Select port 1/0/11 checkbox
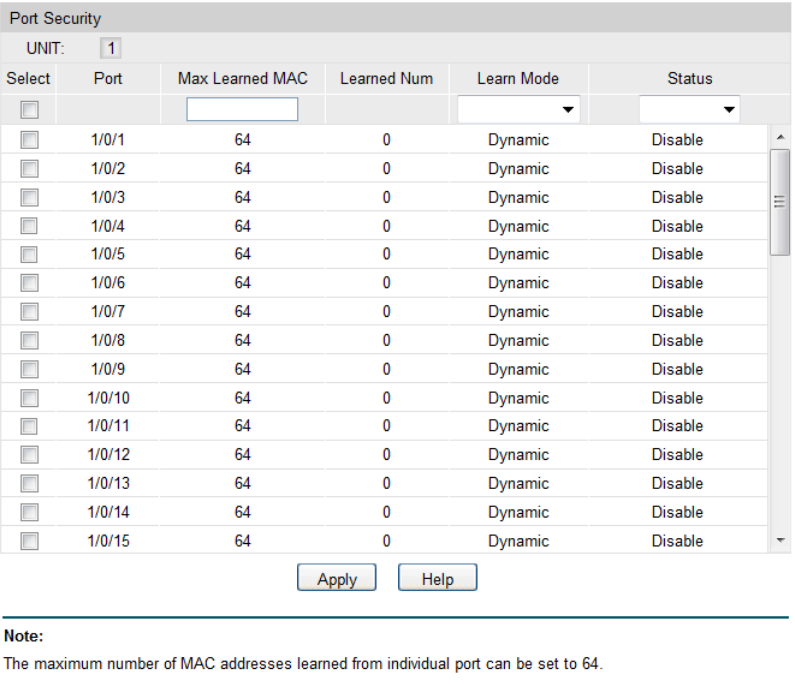This screenshot has width=795, height=686. point(29,426)
